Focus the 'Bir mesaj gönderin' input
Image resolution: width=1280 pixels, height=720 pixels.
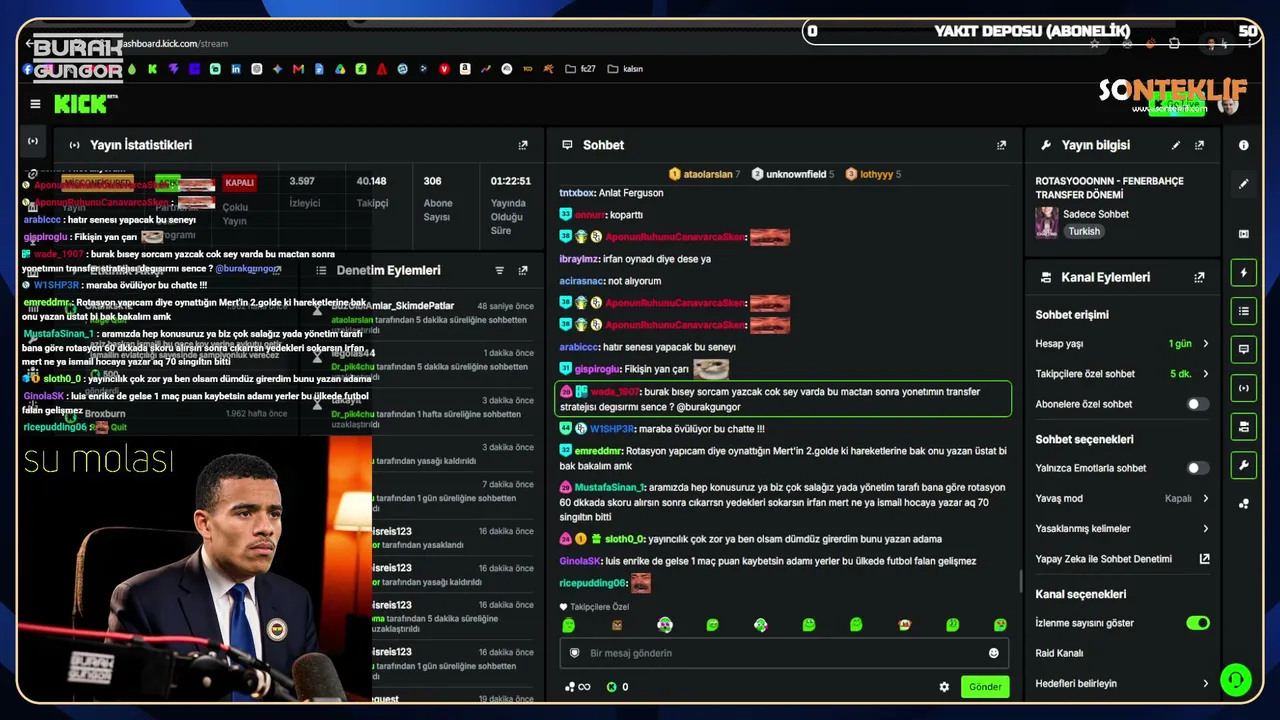tap(784, 653)
